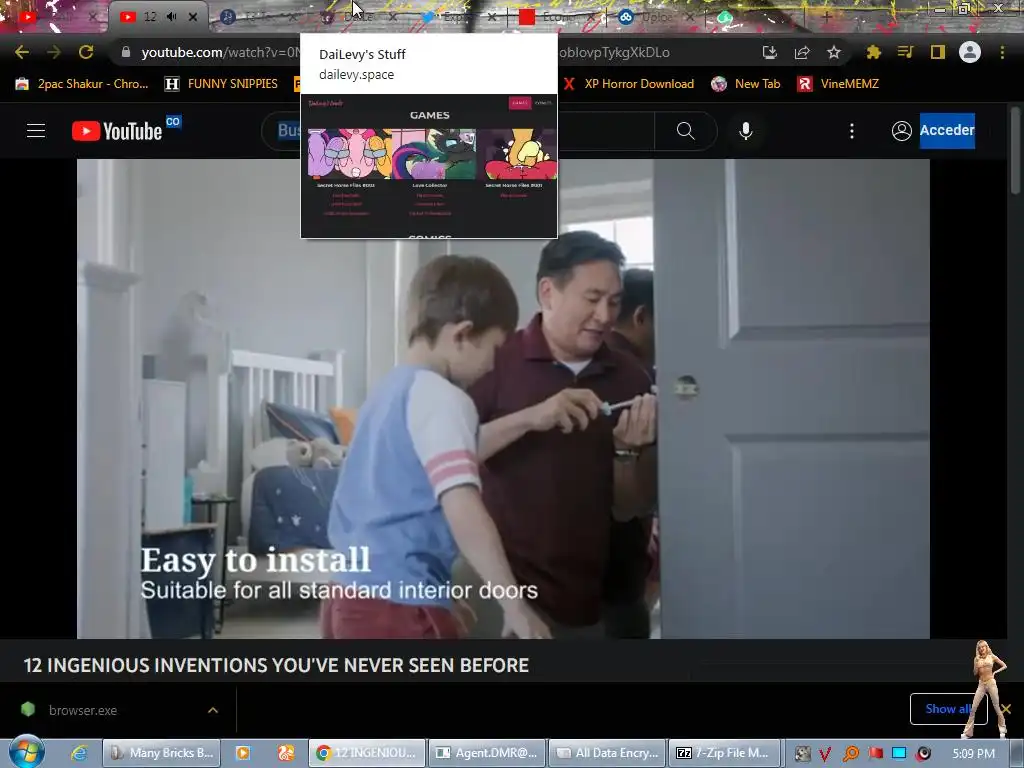Close the active YouTube tab
This screenshot has width=1024, height=768.
(193, 17)
